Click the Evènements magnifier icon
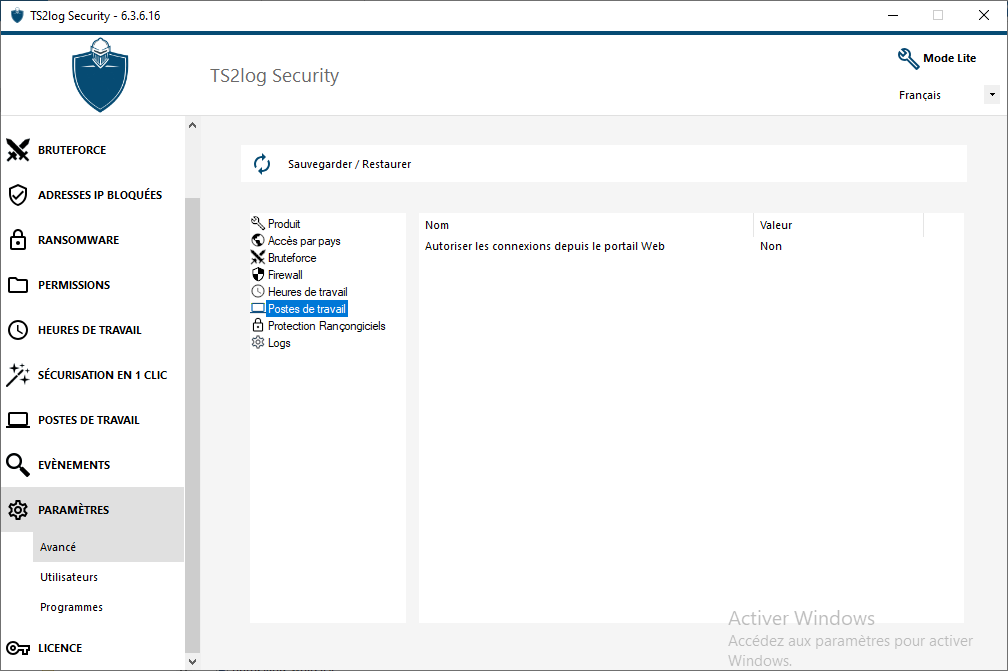Viewport: 1008px width, 671px height. [x=18, y=465]
